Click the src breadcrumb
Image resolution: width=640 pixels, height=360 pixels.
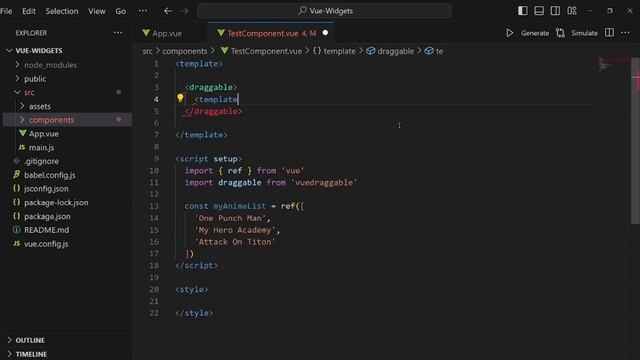pos(147,51)
